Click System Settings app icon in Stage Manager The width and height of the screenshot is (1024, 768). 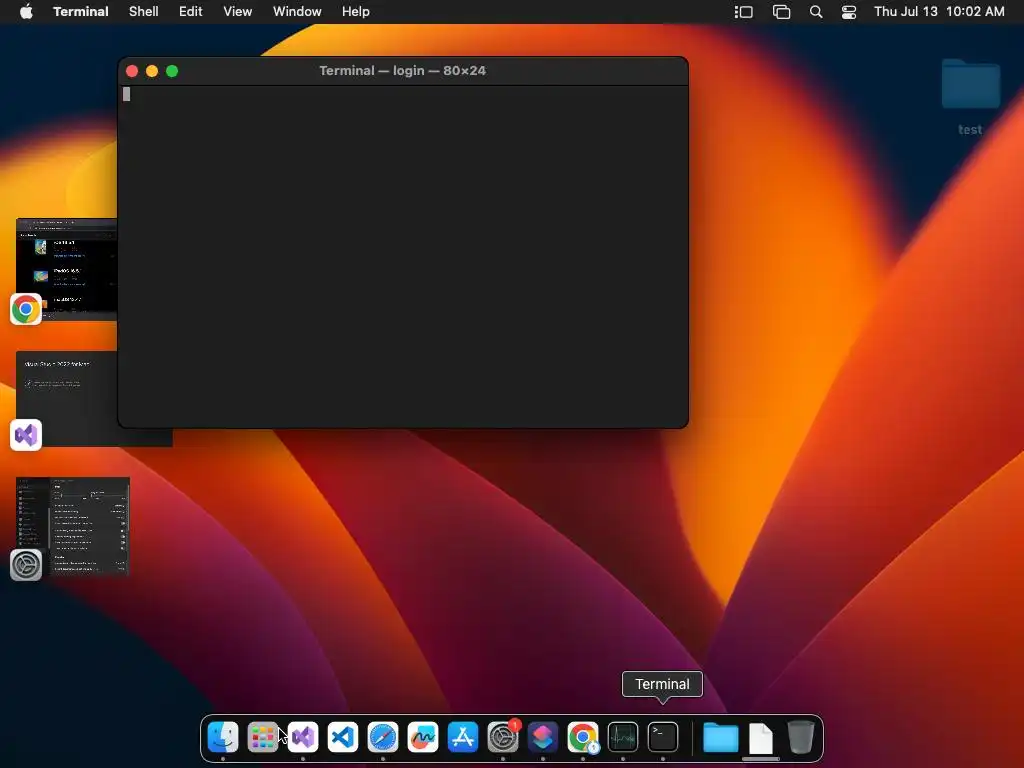(26, 565)
